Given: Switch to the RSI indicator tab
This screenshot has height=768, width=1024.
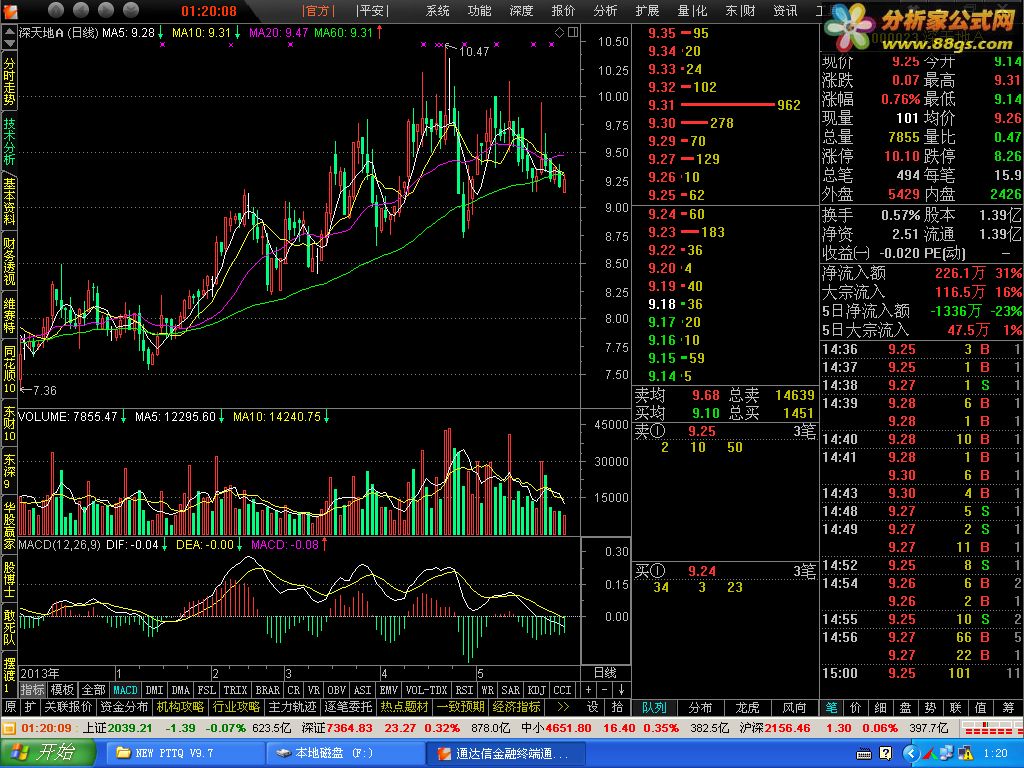Looking at the screenshot, I should (464, 690).
